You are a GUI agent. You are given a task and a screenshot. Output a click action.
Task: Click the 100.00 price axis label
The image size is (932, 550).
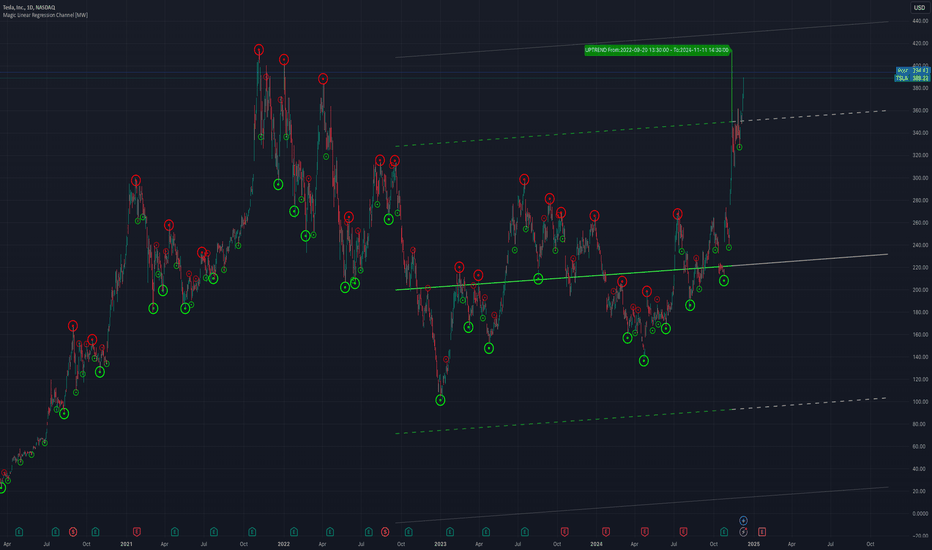(x=920, y=401)
